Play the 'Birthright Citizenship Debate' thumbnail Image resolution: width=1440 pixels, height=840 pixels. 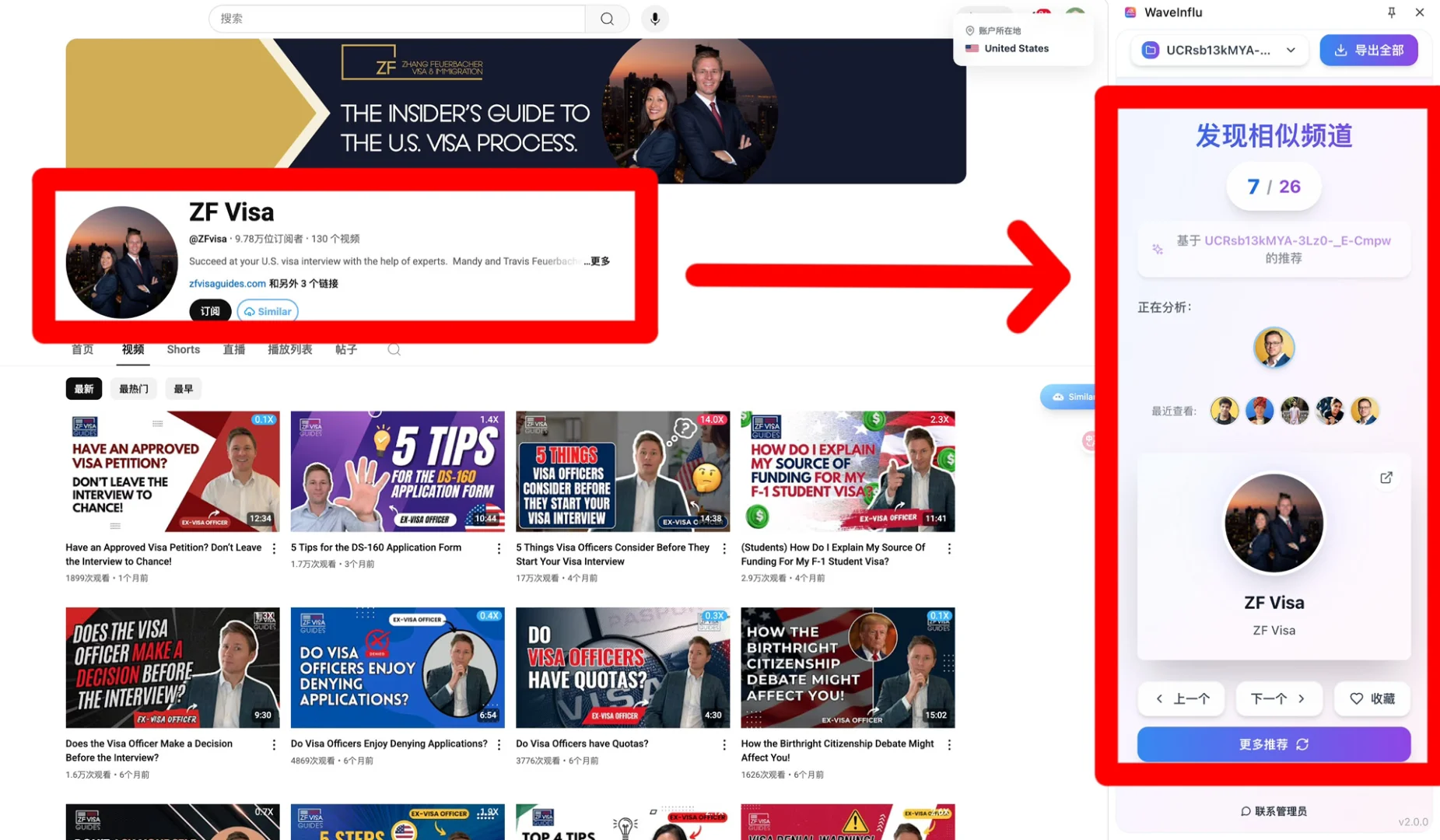(x=848, y=668)
